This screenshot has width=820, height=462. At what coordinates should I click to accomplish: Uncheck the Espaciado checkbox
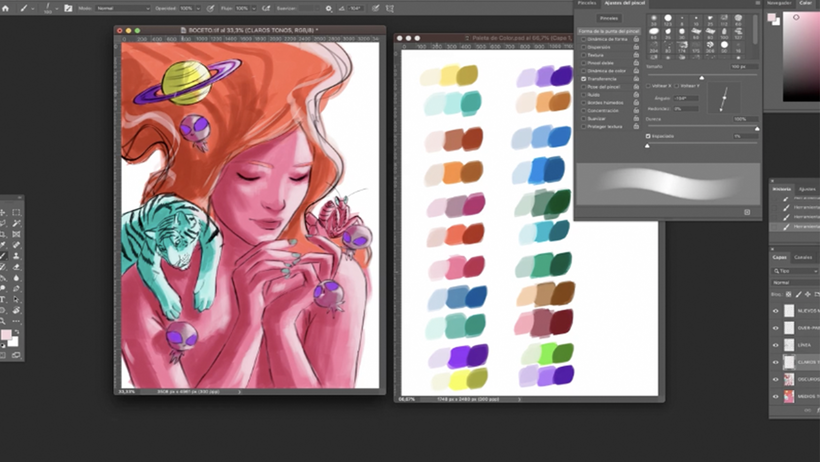[648, 136]
